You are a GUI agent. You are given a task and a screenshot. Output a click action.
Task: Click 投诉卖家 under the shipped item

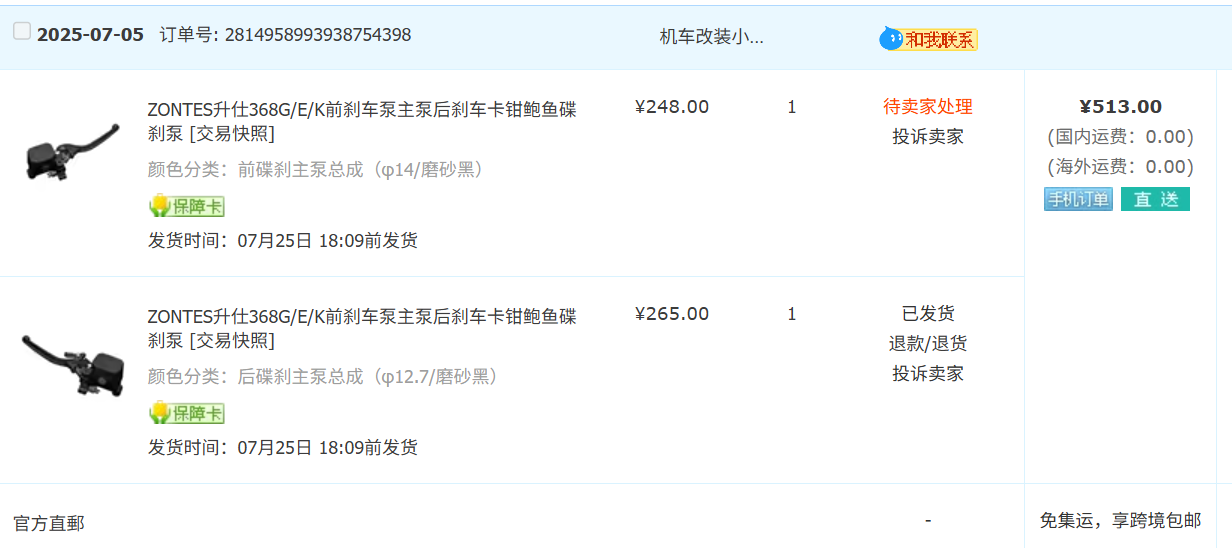(x=928, y=374)
